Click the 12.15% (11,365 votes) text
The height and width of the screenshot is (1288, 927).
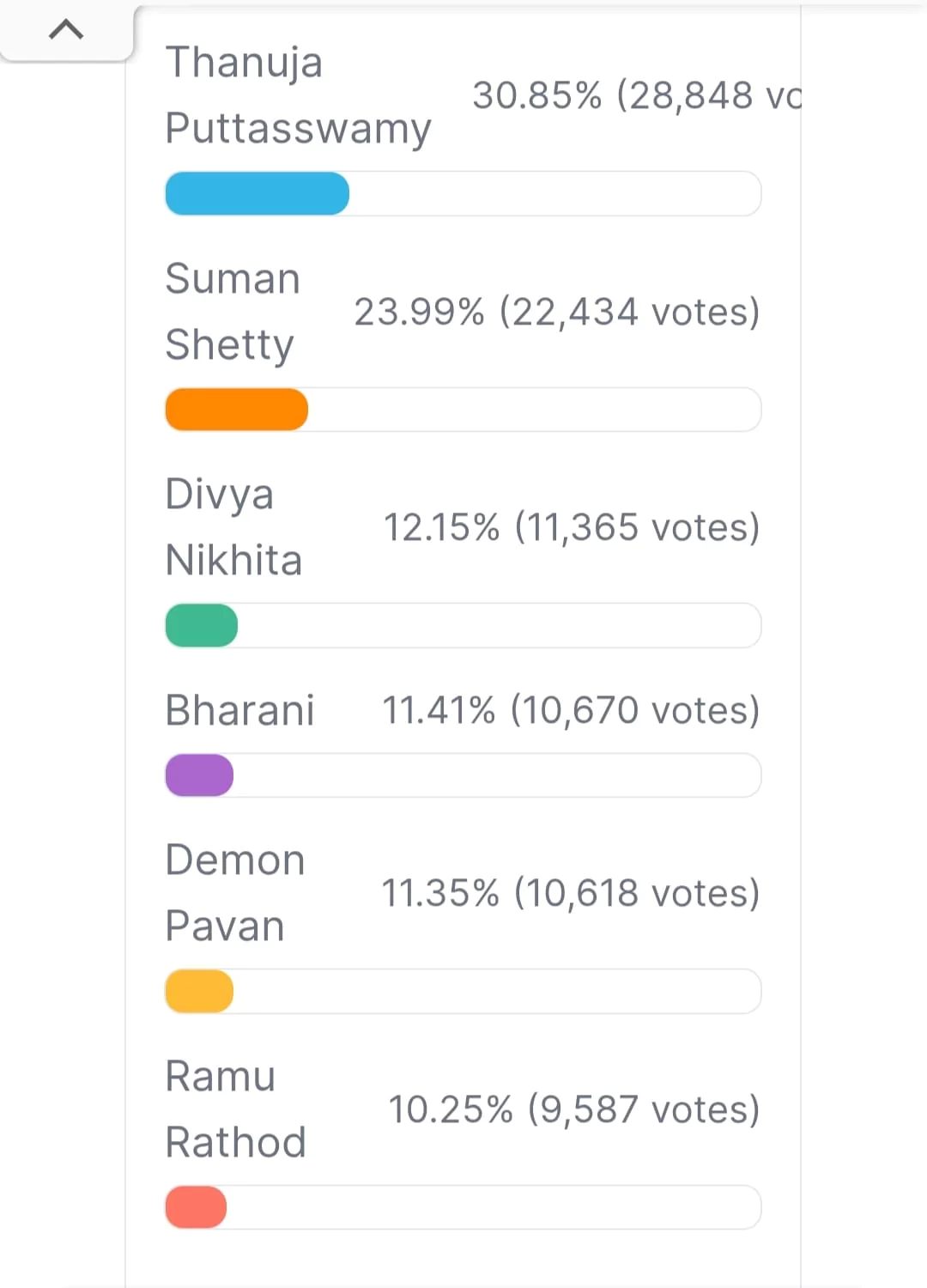point(572,527)
